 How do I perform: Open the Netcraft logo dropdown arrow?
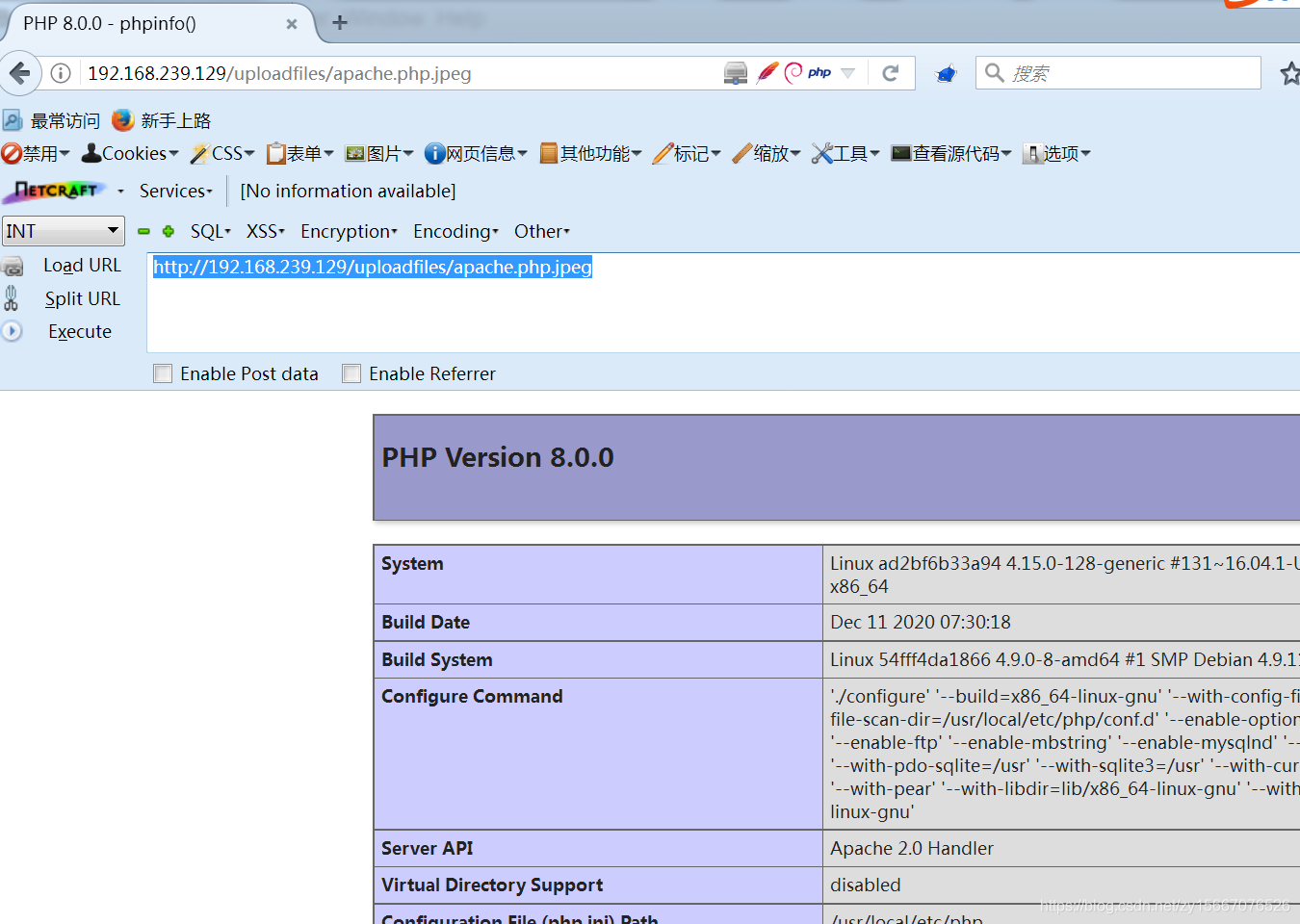(x=120, y=192)
